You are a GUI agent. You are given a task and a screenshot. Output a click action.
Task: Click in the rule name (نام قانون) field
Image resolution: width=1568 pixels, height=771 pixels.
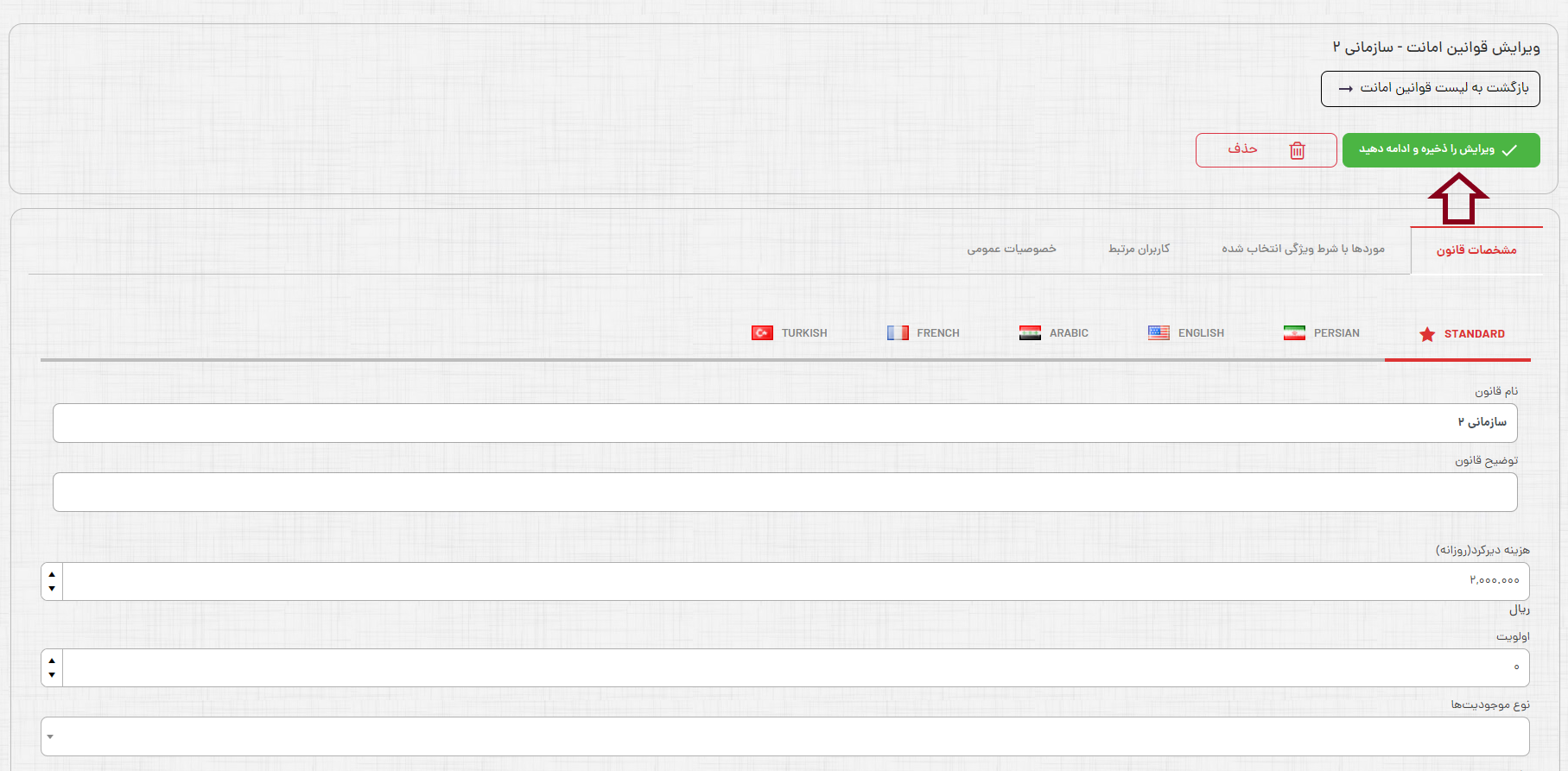784,423
